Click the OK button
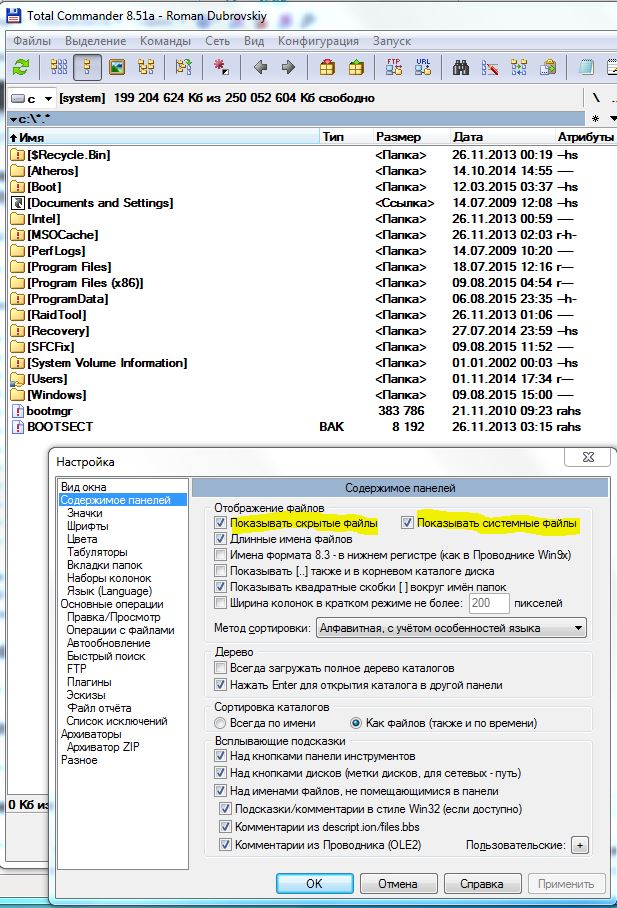The image size is (617, 908). [314, 884]
